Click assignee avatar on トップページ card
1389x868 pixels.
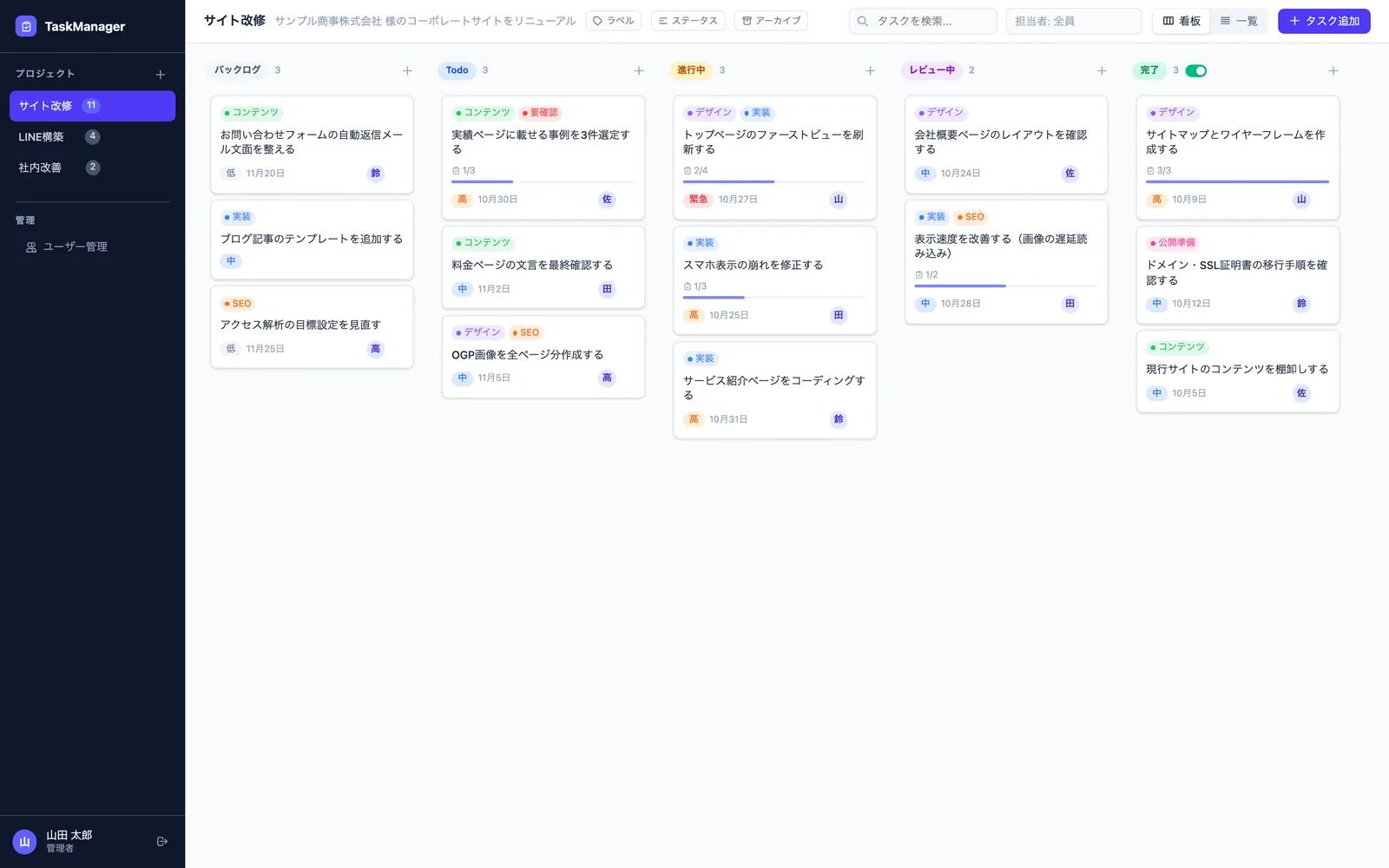(x=839, y=200)
